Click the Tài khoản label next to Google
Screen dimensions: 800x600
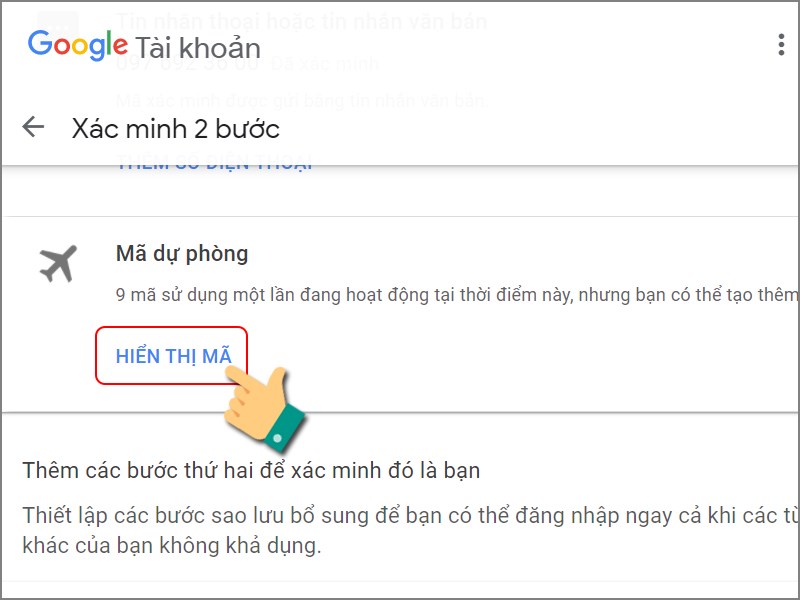[198, 48]
